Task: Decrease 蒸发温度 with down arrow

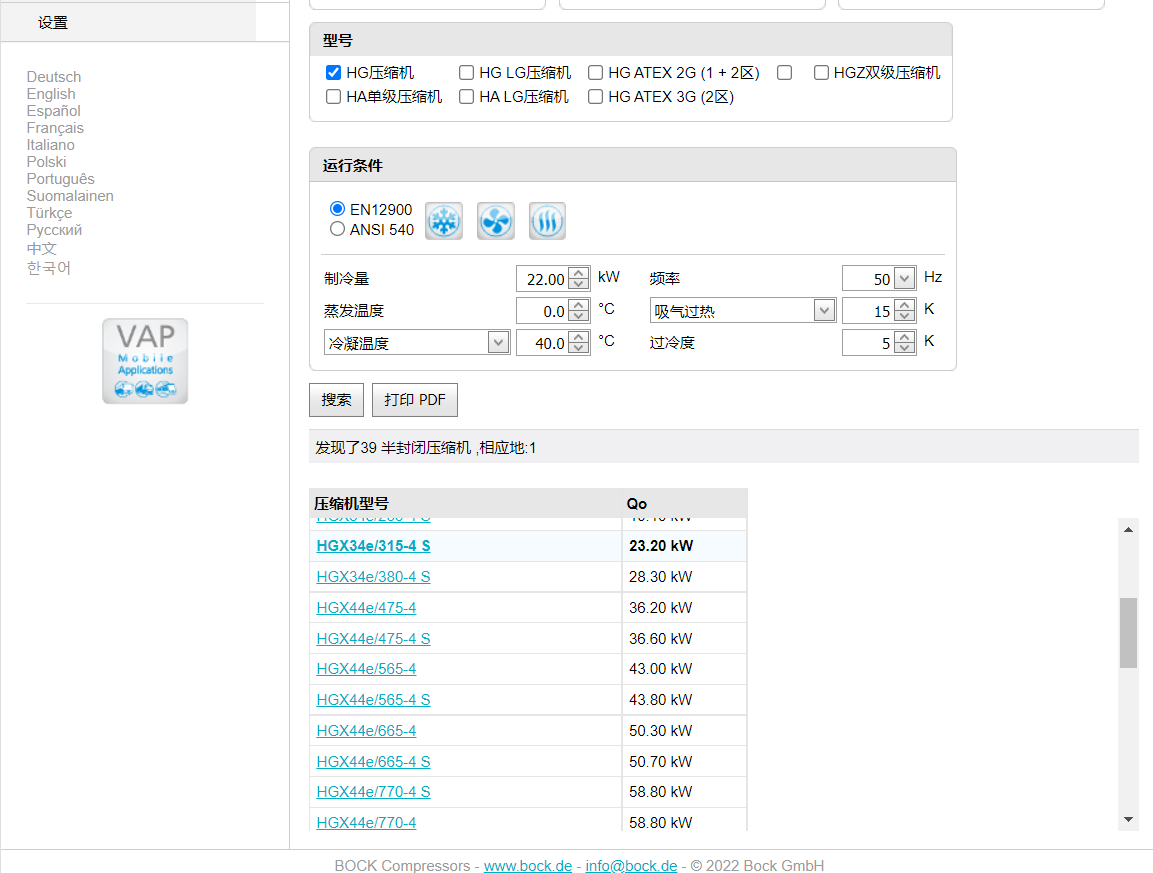Action: (579, 316)
